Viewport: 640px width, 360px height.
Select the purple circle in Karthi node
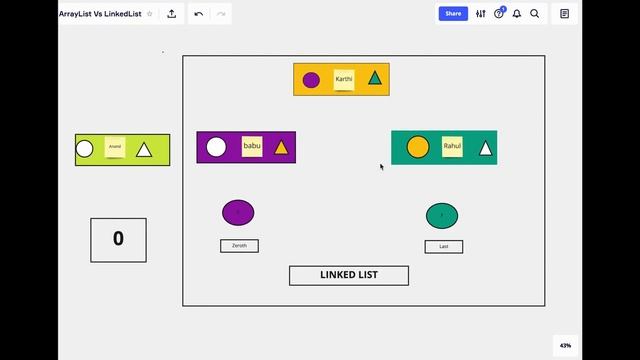[x=311, y=80]
